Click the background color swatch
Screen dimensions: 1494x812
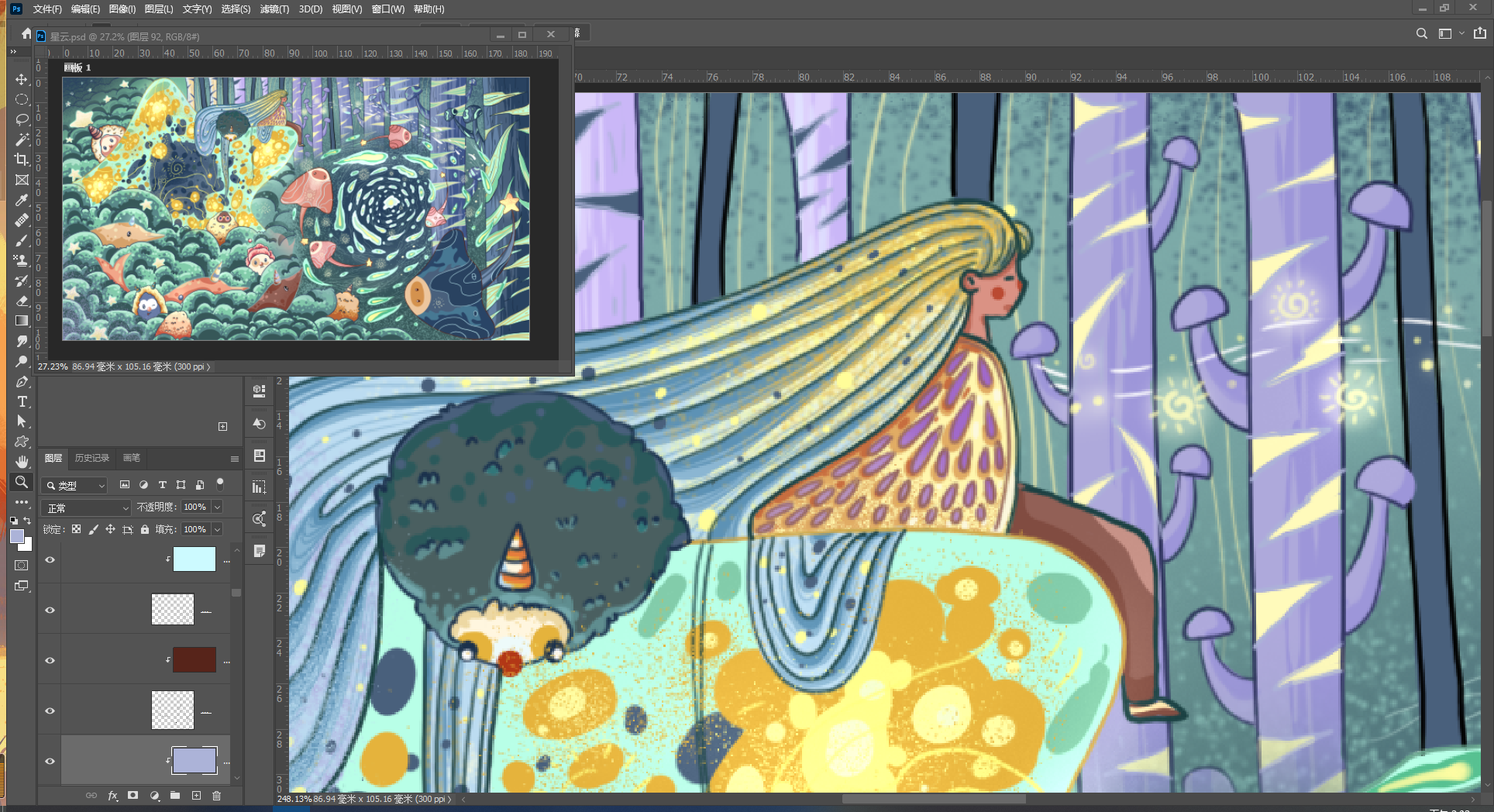[x=27, y=545]
